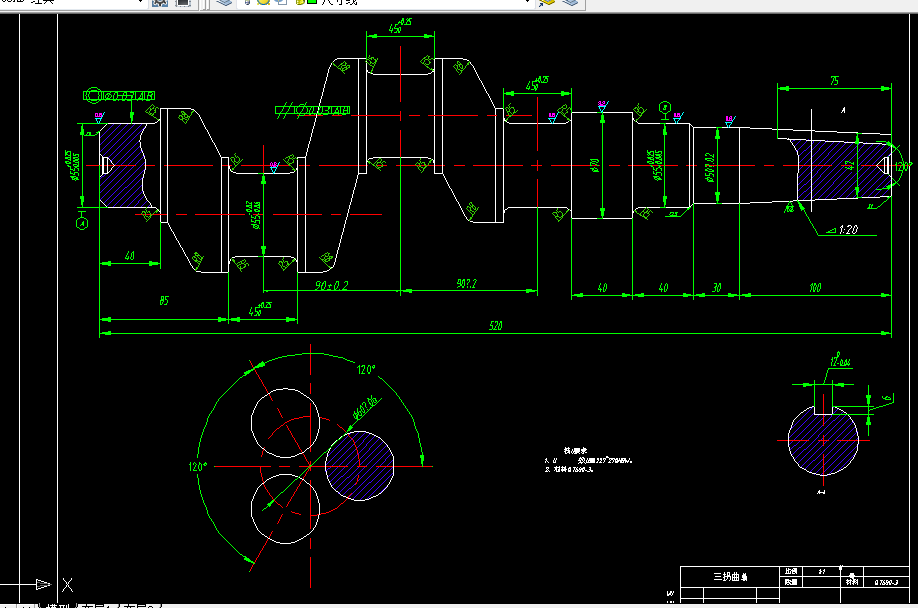Select the Ø50±0.02 diameter dimension
The height and width of the screenshot is (608, 918).
[x=710, y=168]
